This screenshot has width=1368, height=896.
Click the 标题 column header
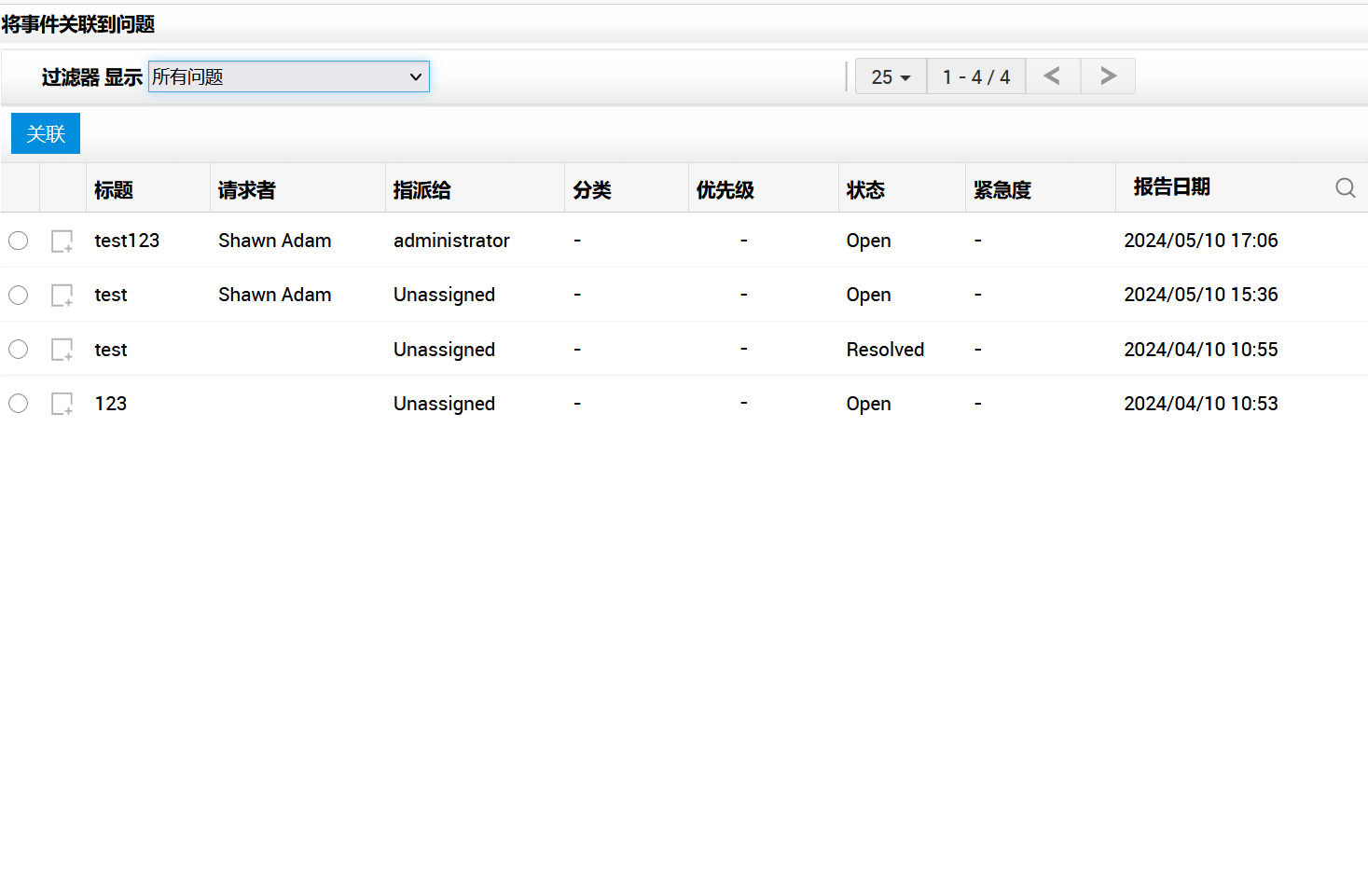click(x=114, y=190)
